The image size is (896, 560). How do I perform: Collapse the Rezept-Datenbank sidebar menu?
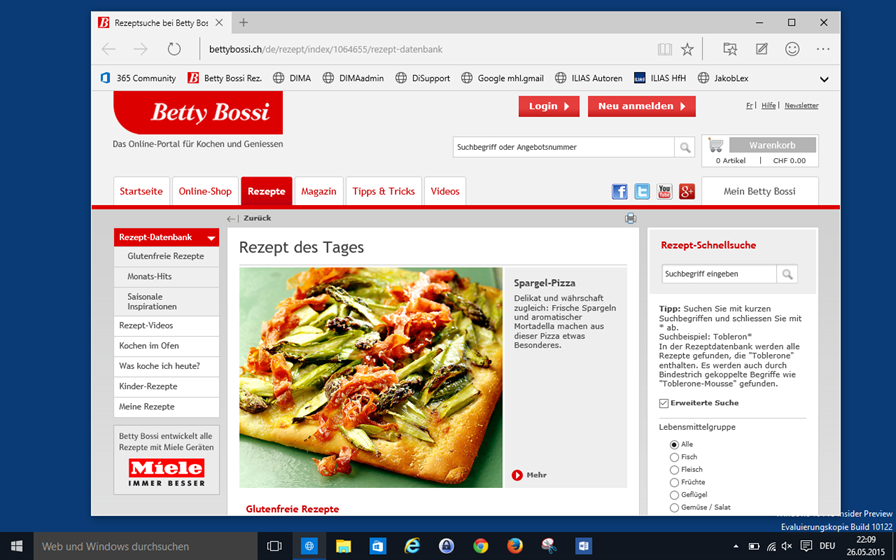point(211,238)
